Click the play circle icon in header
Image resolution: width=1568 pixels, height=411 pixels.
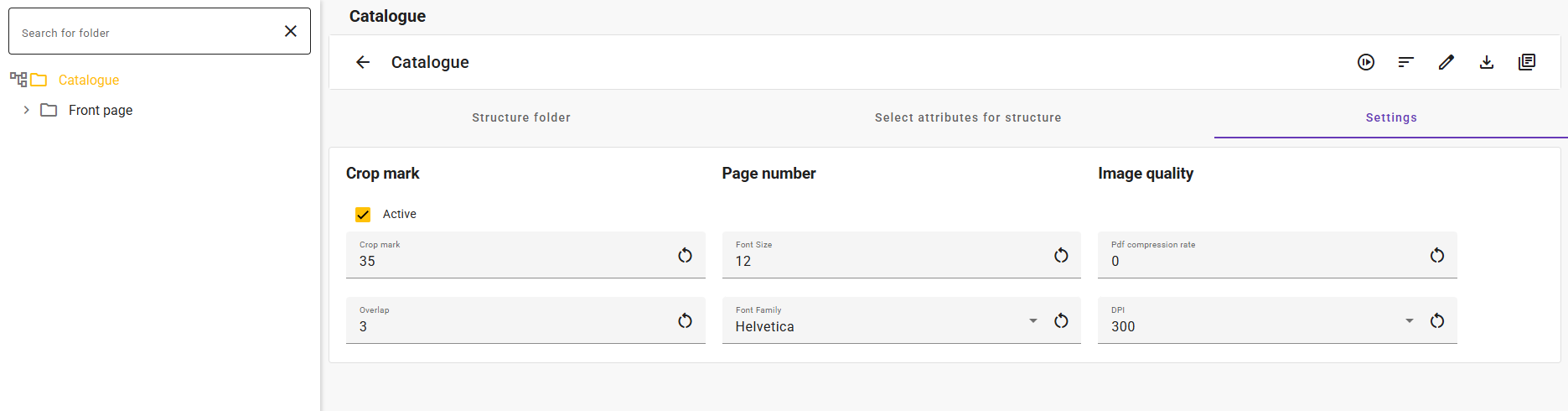tap(1366, 62)
